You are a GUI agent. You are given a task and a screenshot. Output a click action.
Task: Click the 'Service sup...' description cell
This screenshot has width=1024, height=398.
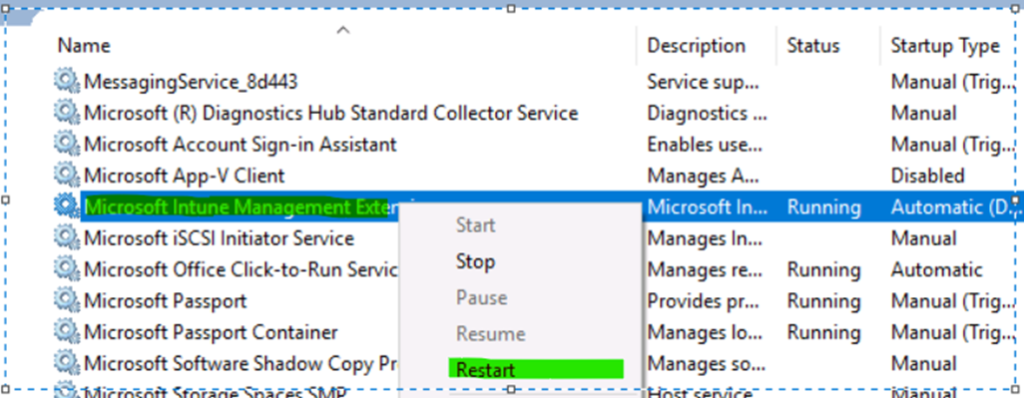coord(703,82)
